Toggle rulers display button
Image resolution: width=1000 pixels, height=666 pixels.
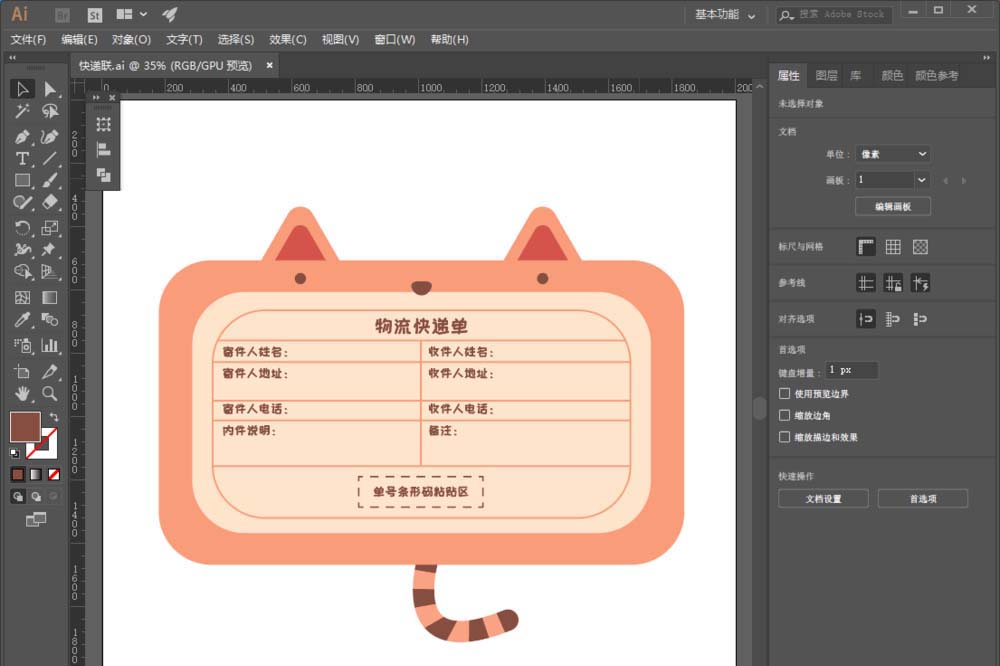[x=865, y=247]
